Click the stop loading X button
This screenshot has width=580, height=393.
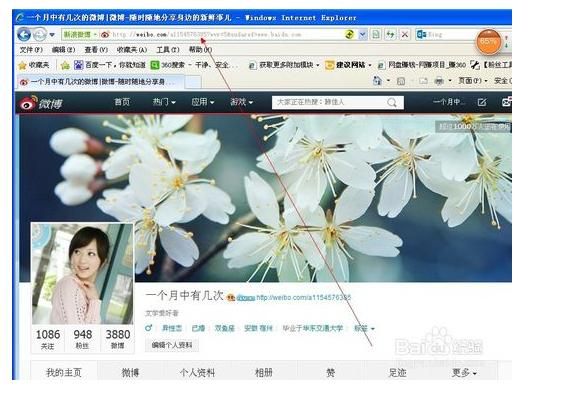coord(405,34)
